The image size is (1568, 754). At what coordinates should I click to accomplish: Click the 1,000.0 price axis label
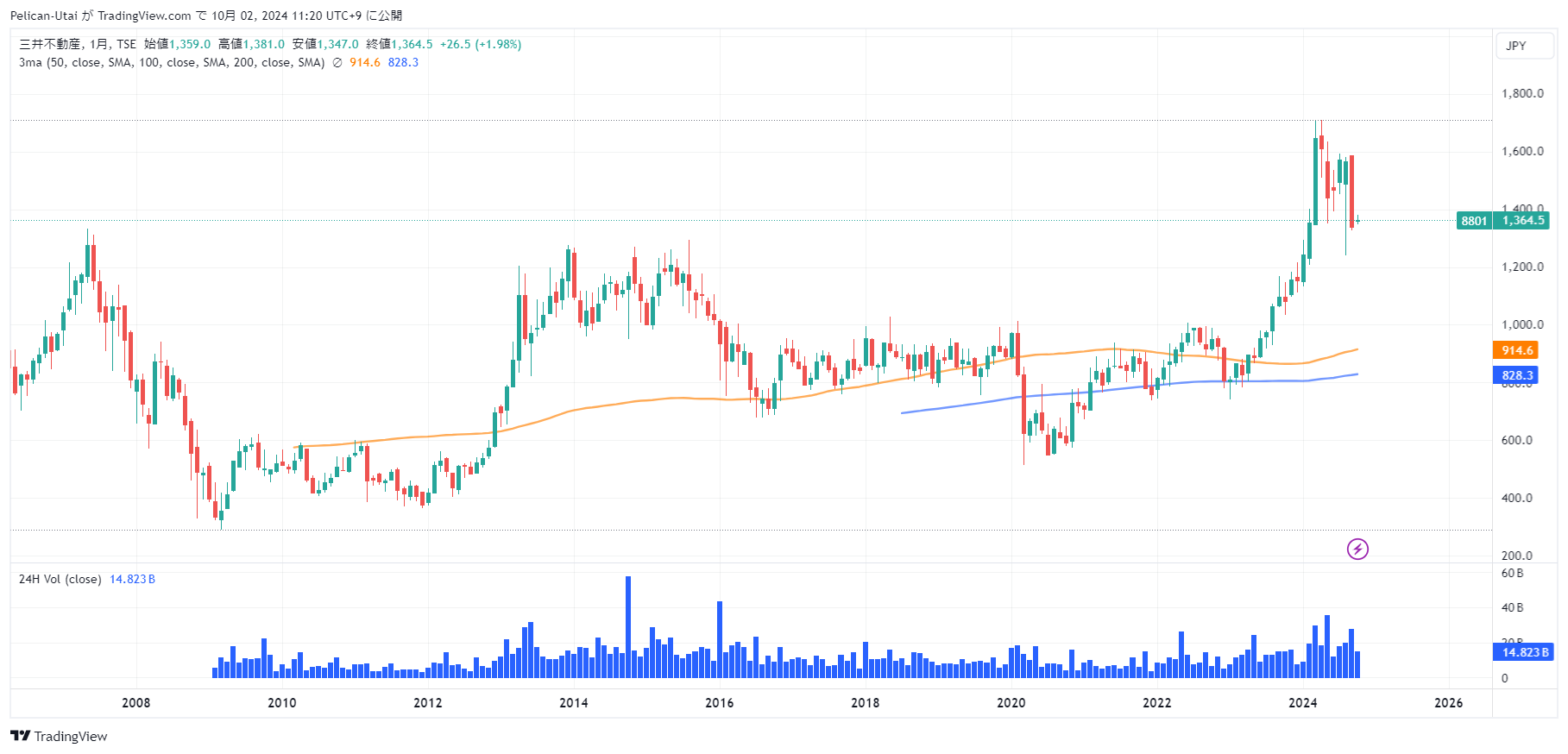pyautogui.click(x=1523, y=324)
